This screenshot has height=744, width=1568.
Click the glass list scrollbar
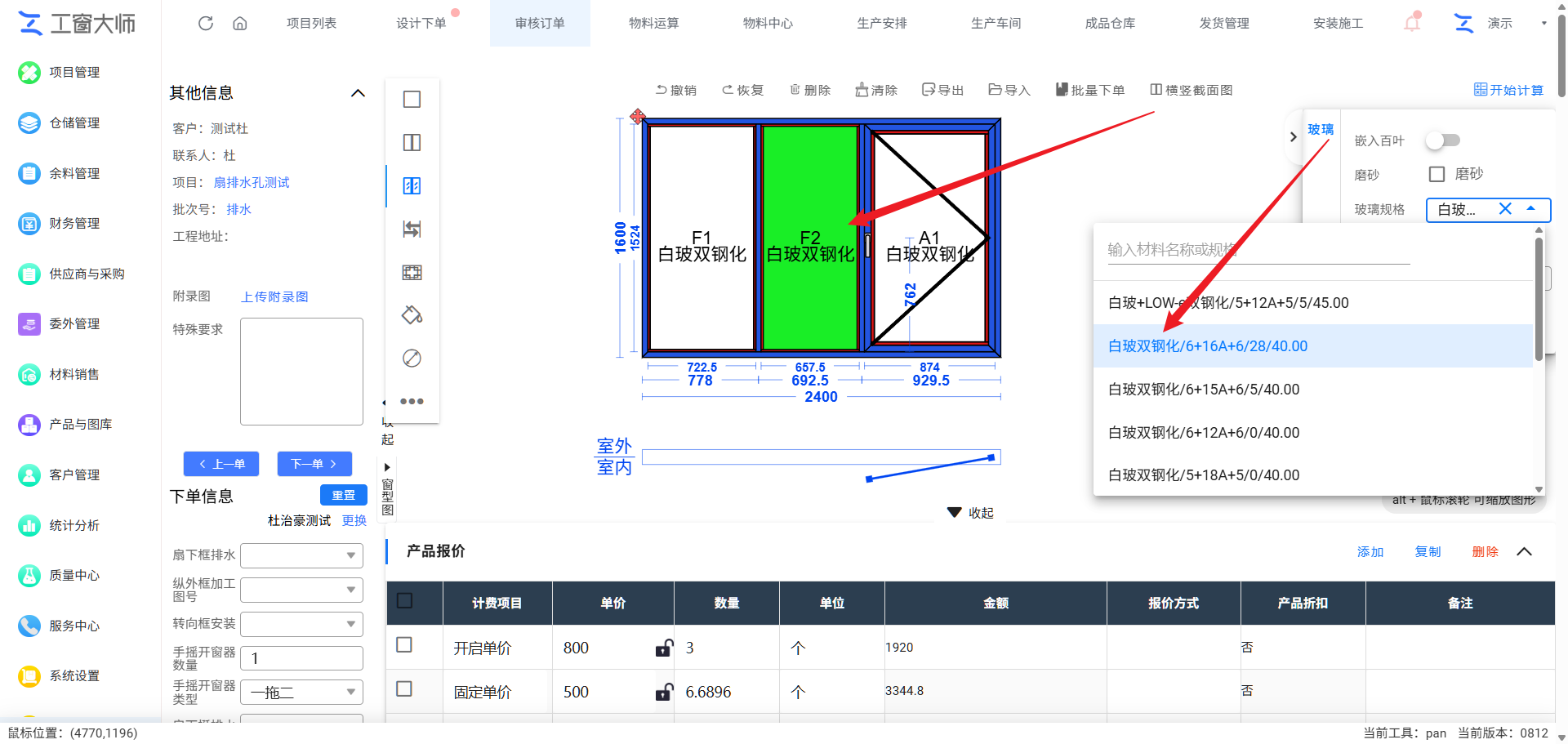1539,298
